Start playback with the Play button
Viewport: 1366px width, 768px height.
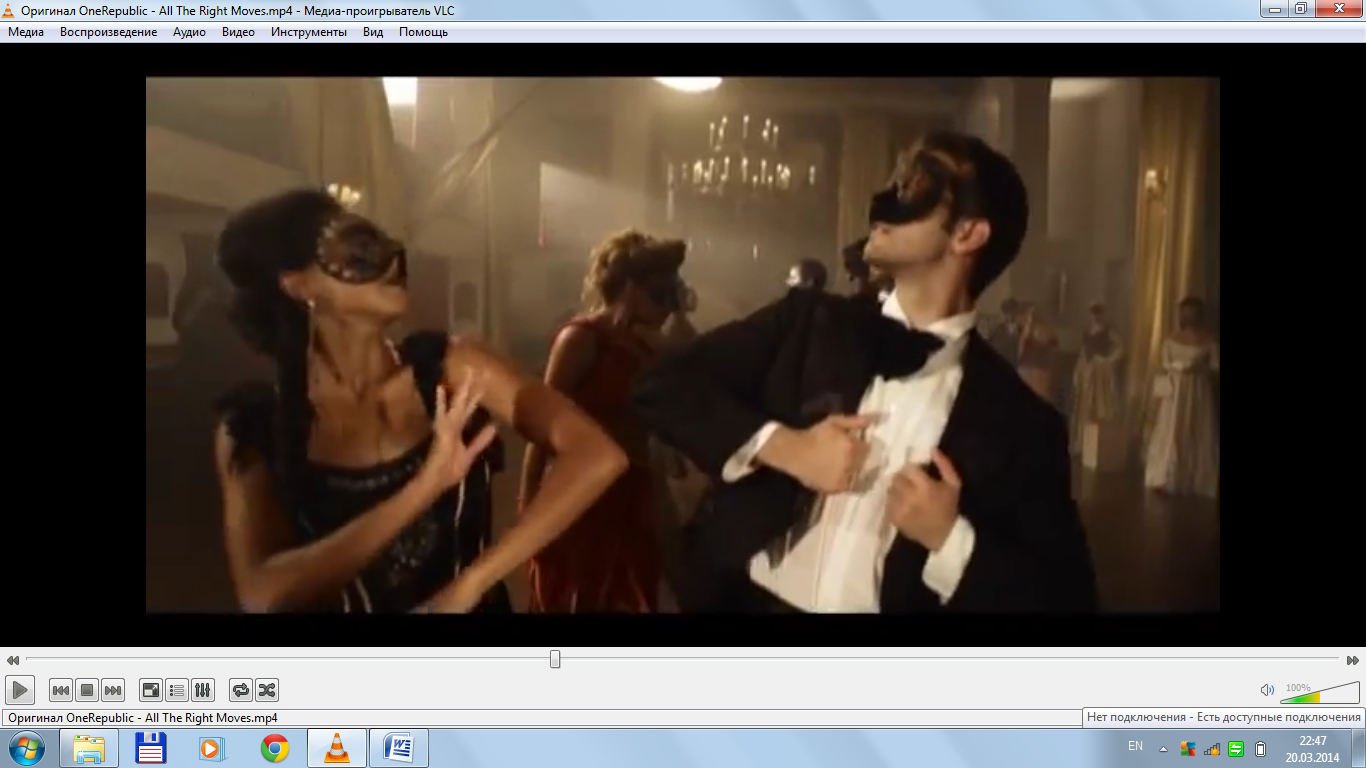point(20,689)
